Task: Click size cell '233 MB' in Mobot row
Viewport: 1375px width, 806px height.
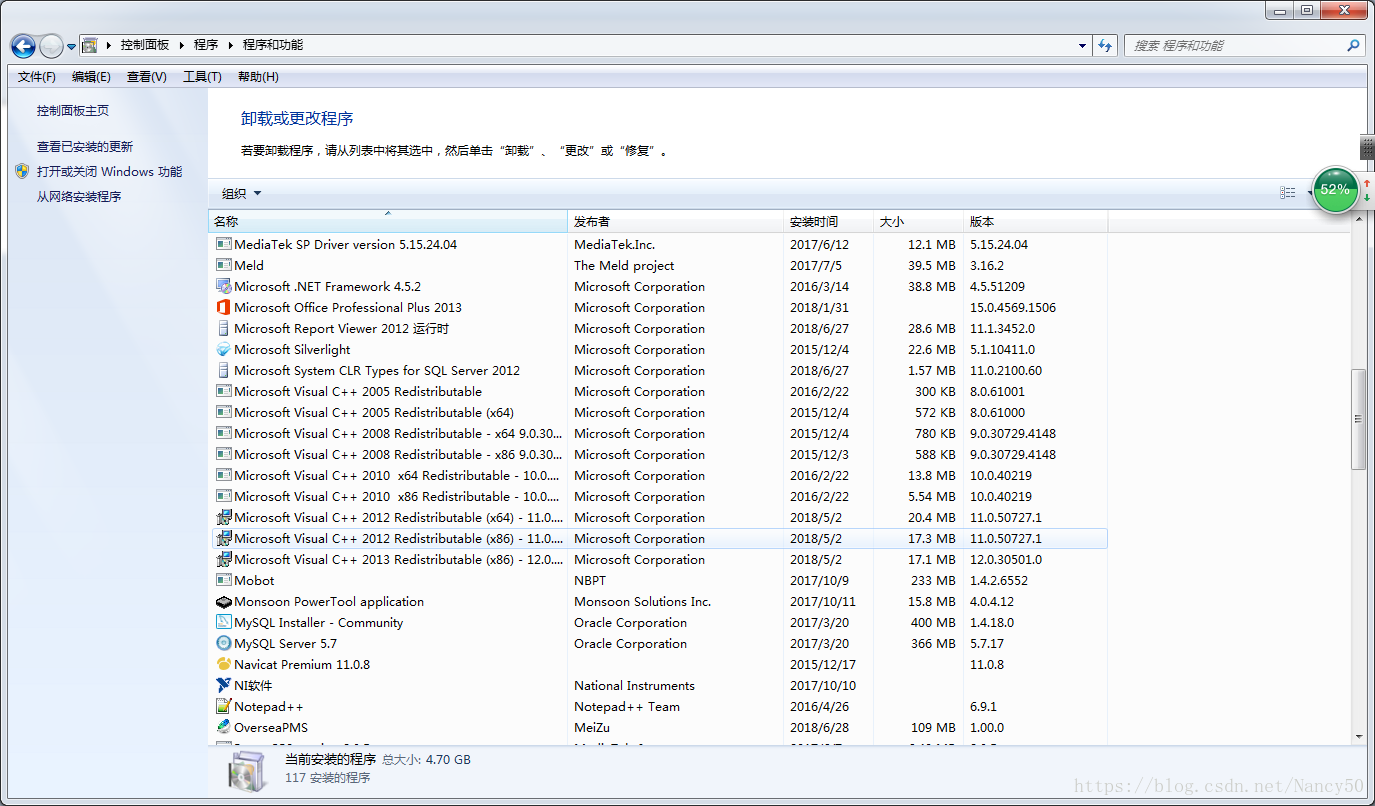Action: (x=933, y=580)
